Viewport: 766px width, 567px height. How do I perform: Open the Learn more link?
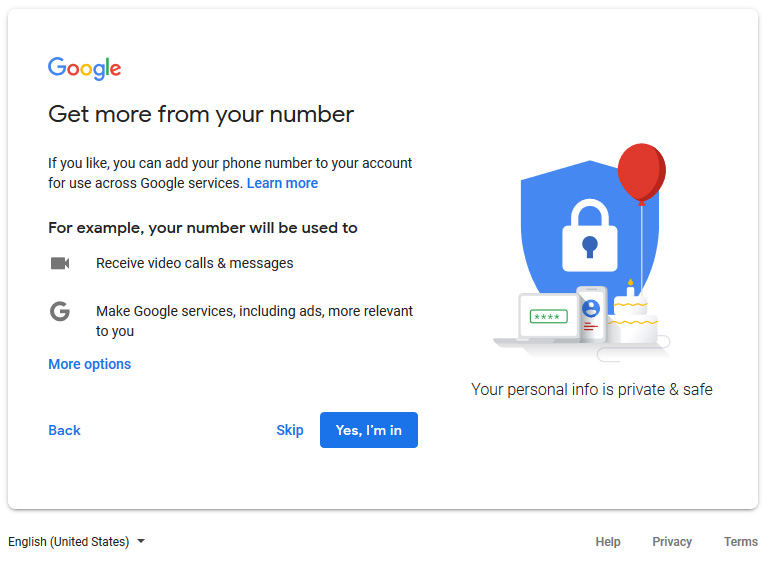(x=282, y=183)
